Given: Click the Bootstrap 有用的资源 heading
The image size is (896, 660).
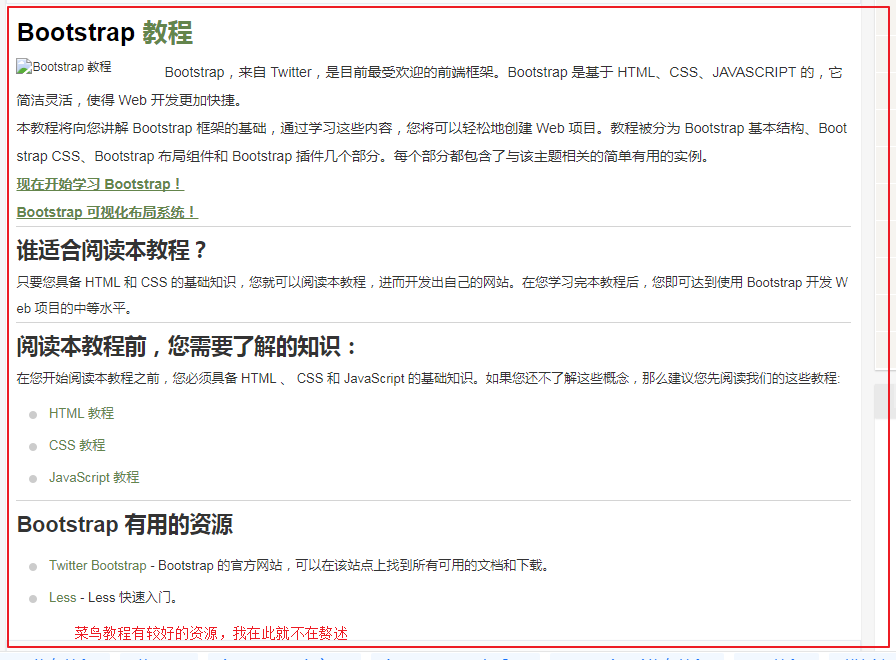Looking at the screenshot, I should [x=125, y=524].
